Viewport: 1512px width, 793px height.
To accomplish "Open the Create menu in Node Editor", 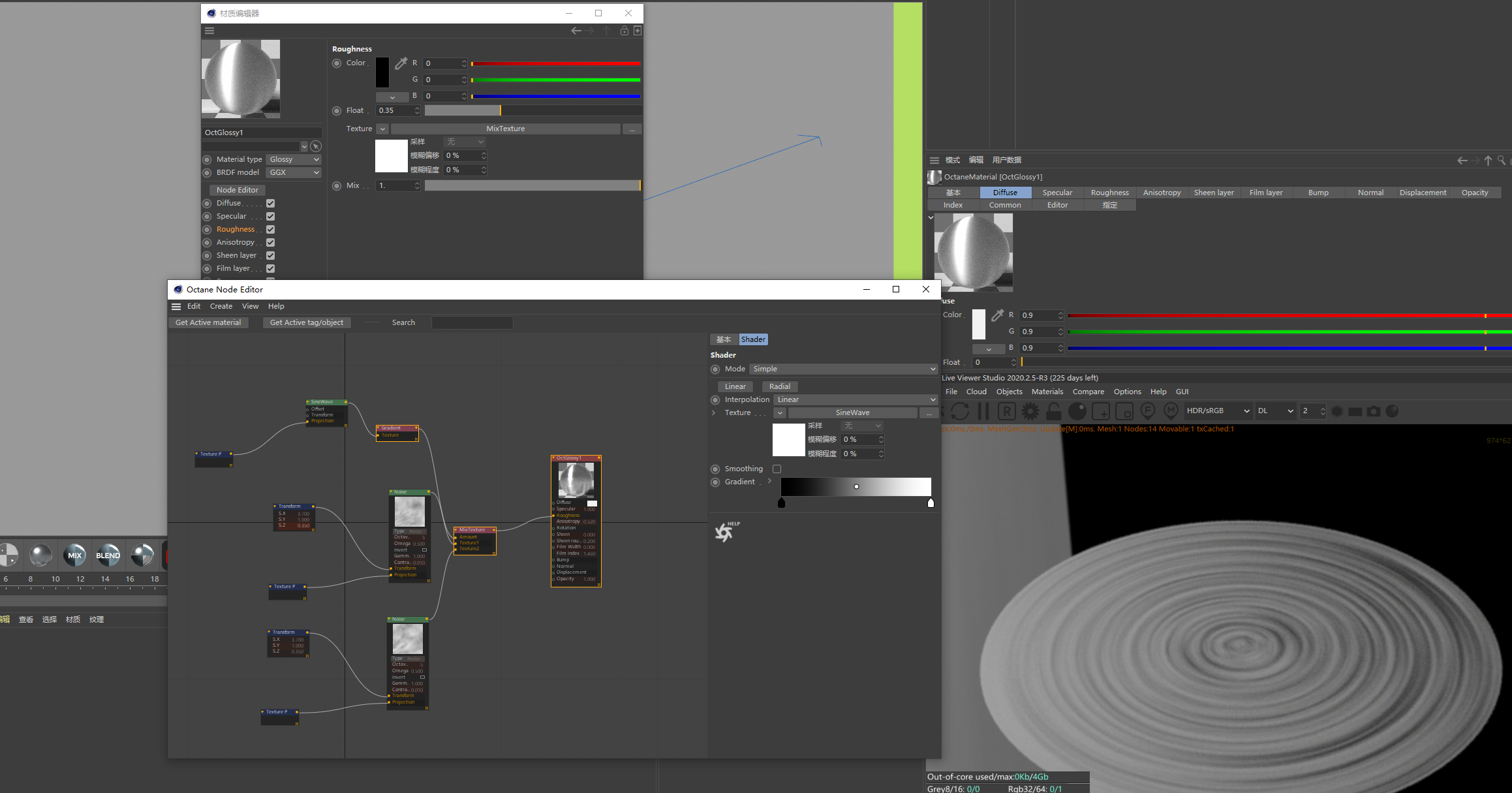I will click(x=221, y=306).
